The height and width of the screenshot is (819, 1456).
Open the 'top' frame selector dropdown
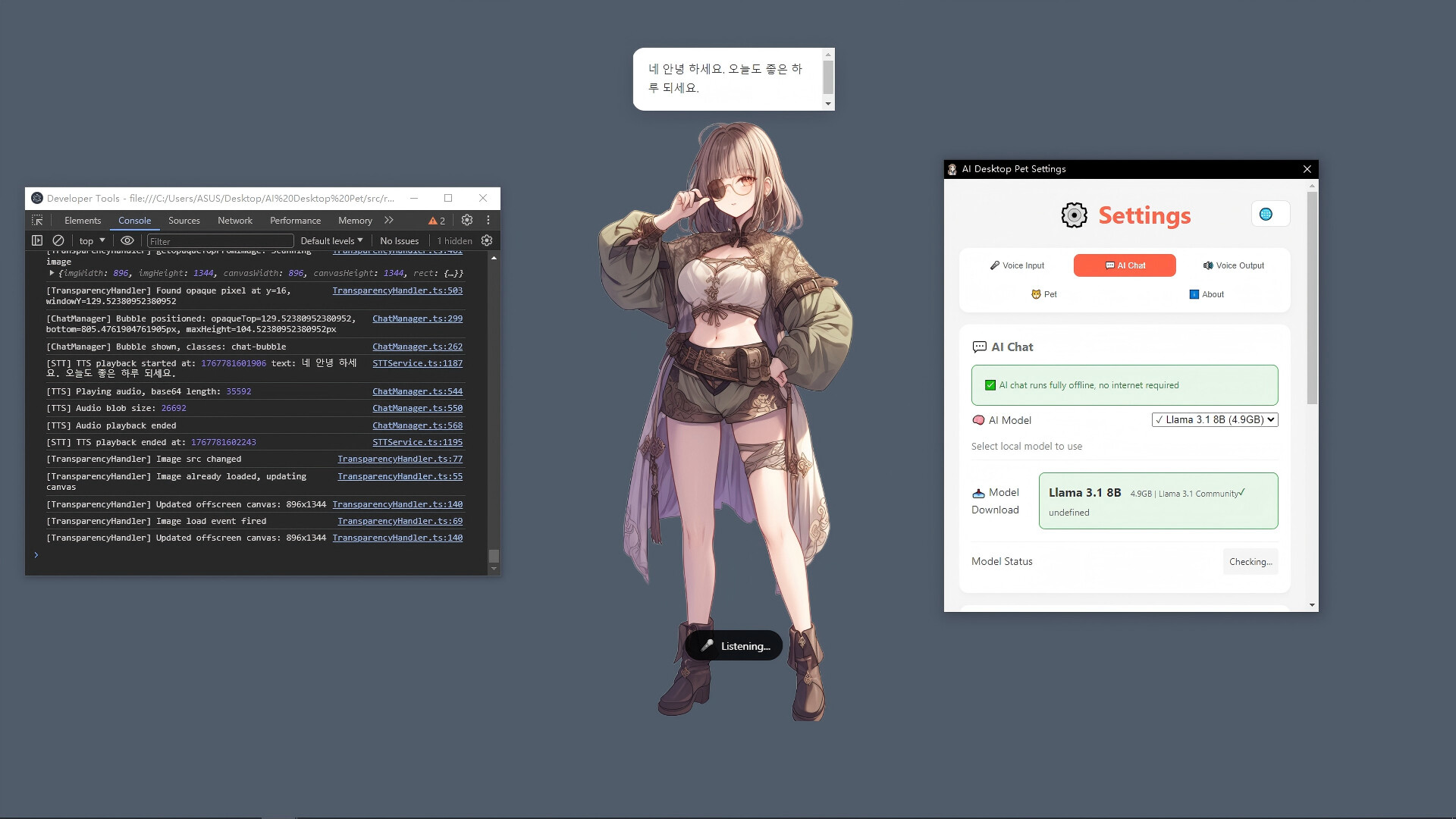pyautogui.click(x=90, y=240)
